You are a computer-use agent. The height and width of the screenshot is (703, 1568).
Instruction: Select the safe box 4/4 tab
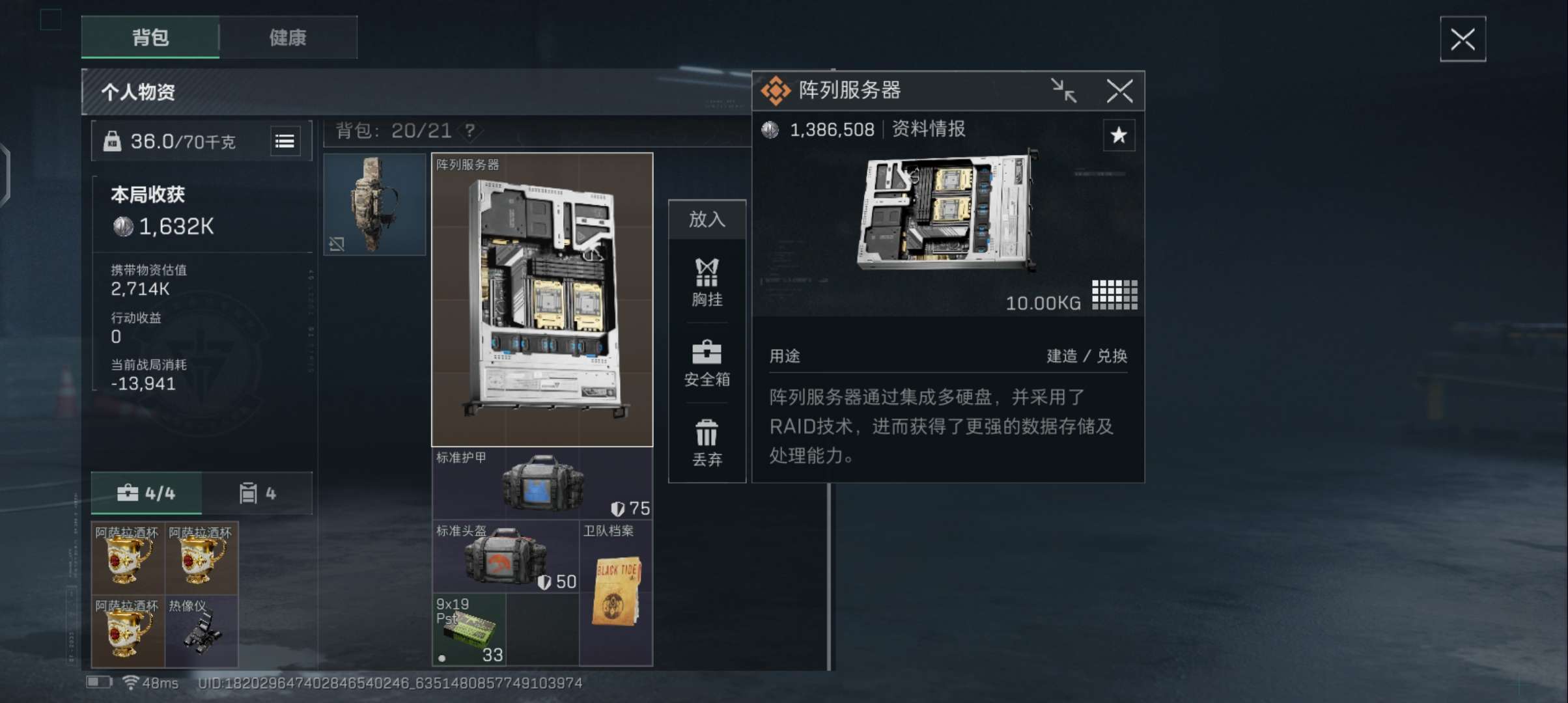[147, 493]
